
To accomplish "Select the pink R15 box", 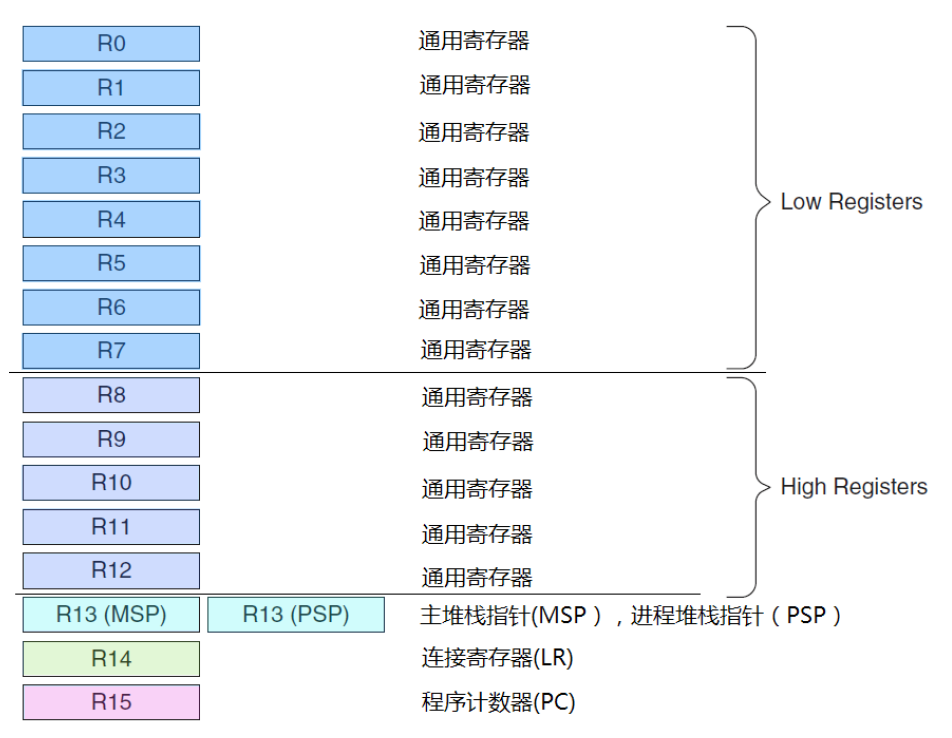I will pyautogui.click(x=111, y=702).
